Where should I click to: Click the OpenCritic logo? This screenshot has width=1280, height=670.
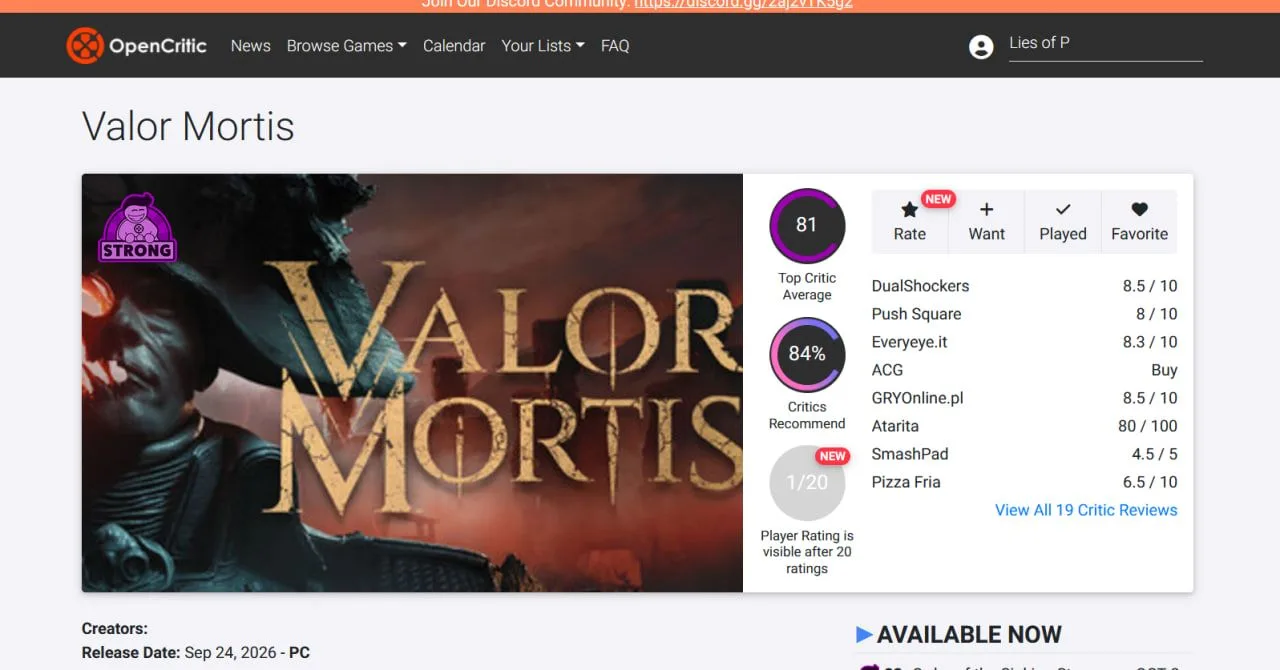pos(136,45)
